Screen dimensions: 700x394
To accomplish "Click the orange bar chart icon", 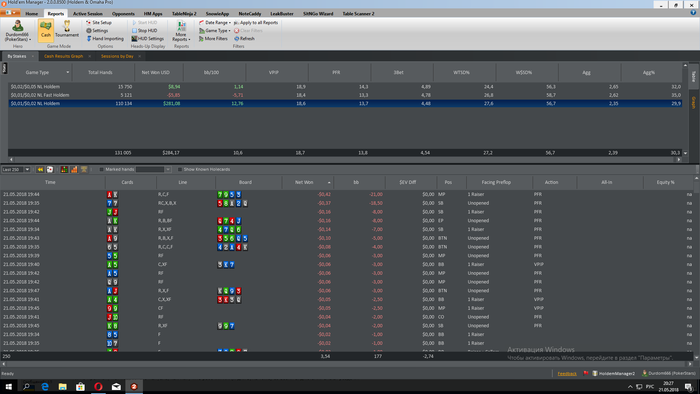I will click(x=74, y=170).
